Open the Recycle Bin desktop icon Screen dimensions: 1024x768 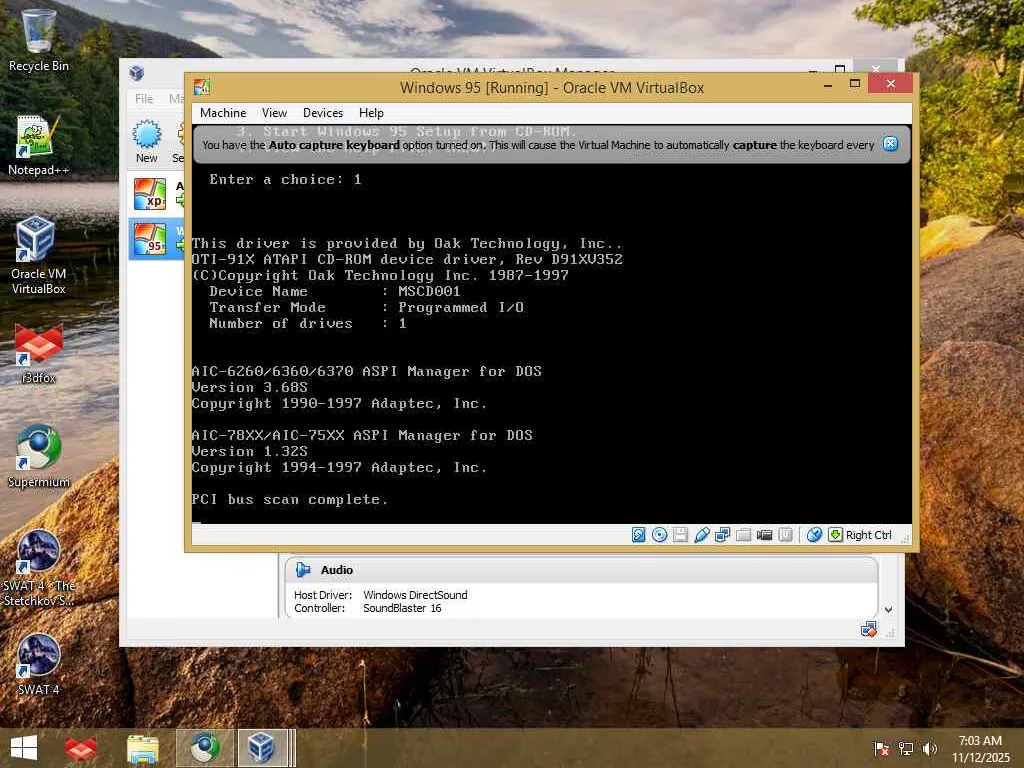pos(39,40)
